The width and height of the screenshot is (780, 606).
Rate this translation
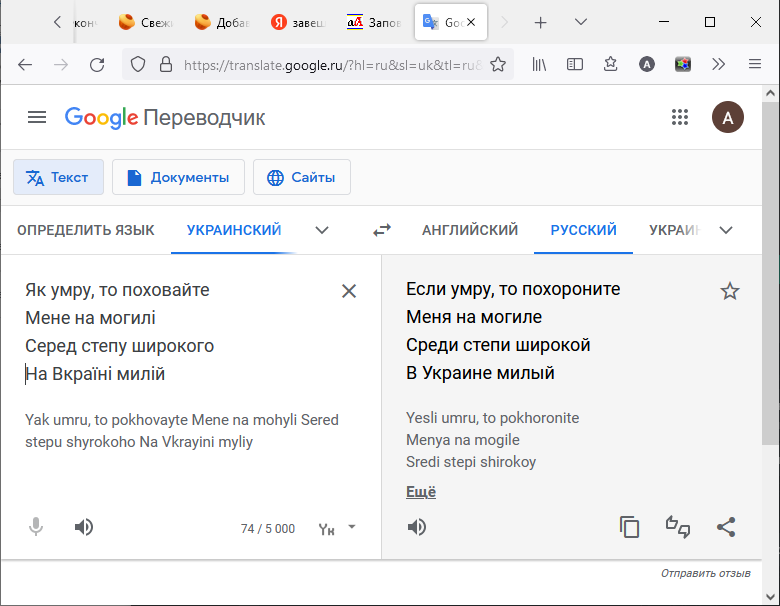click(x=678, y=527)
